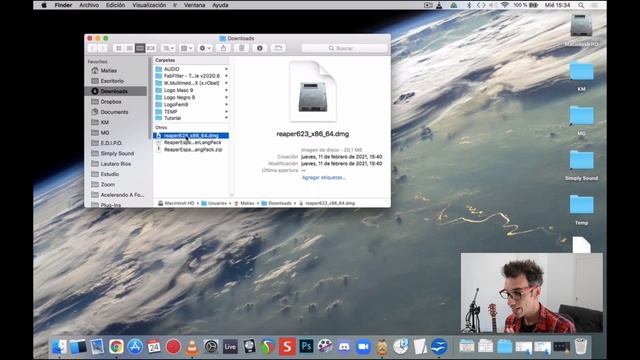The height and width of the screenshot is (360, 640).
Task: Open Simply Sound in the sidebar
Action: (x=116, y=153)
